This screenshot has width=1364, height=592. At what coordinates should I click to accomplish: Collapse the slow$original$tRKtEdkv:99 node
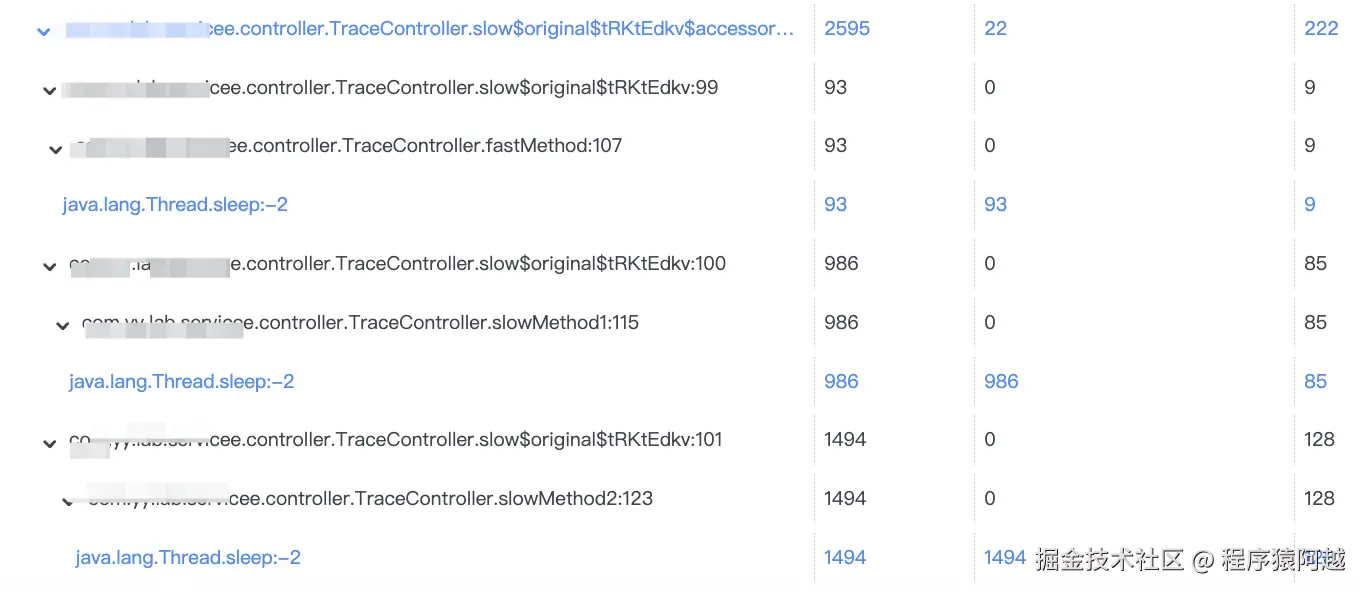49,91
